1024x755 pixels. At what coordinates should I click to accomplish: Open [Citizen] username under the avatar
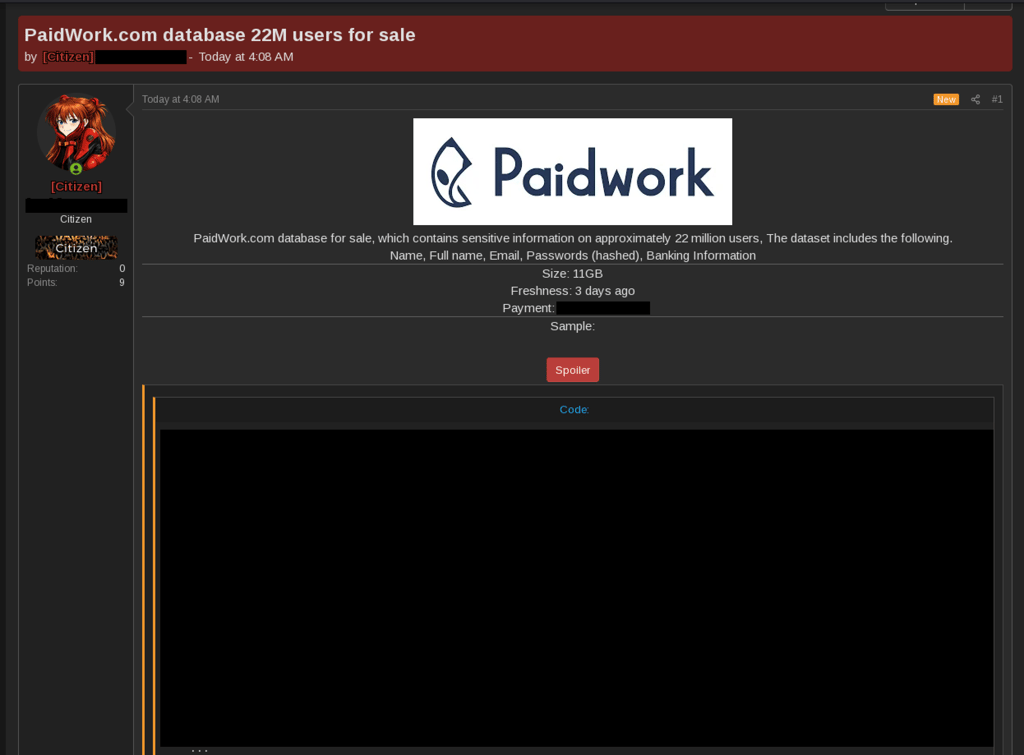tap(76, 187)
